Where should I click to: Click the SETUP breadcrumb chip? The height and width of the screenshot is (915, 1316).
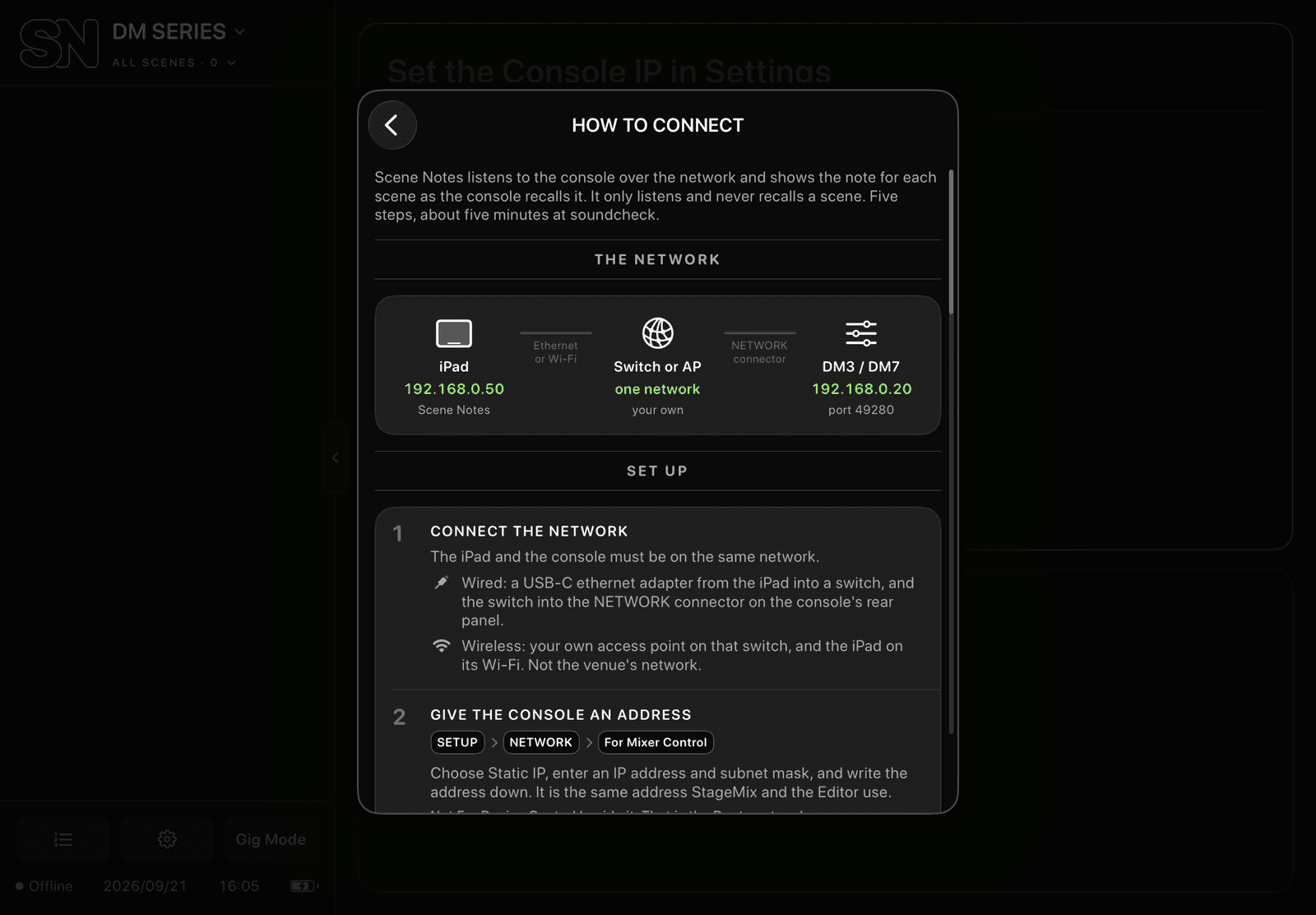coord(457,742)
